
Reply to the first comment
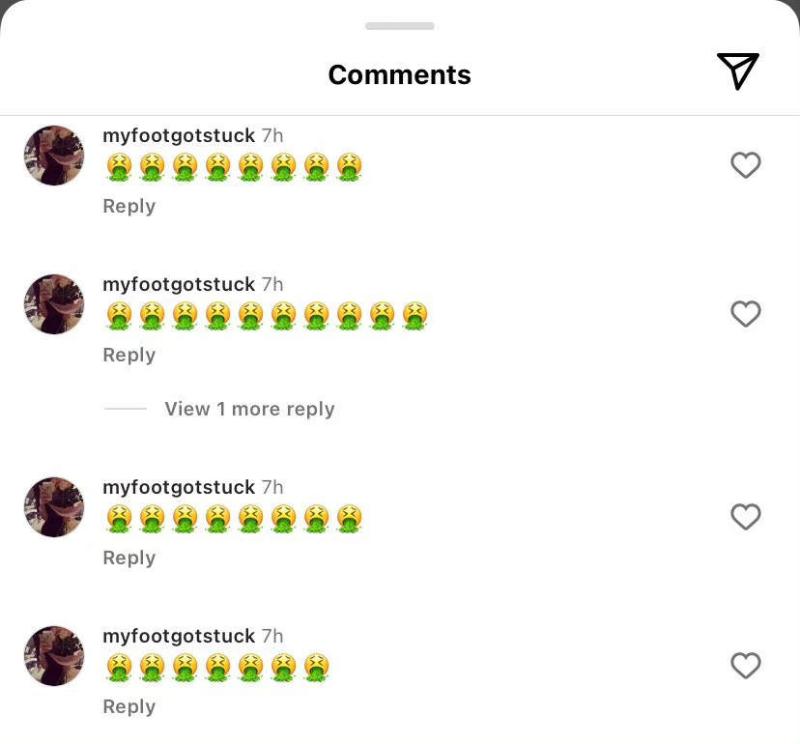[x=129, y=206]
